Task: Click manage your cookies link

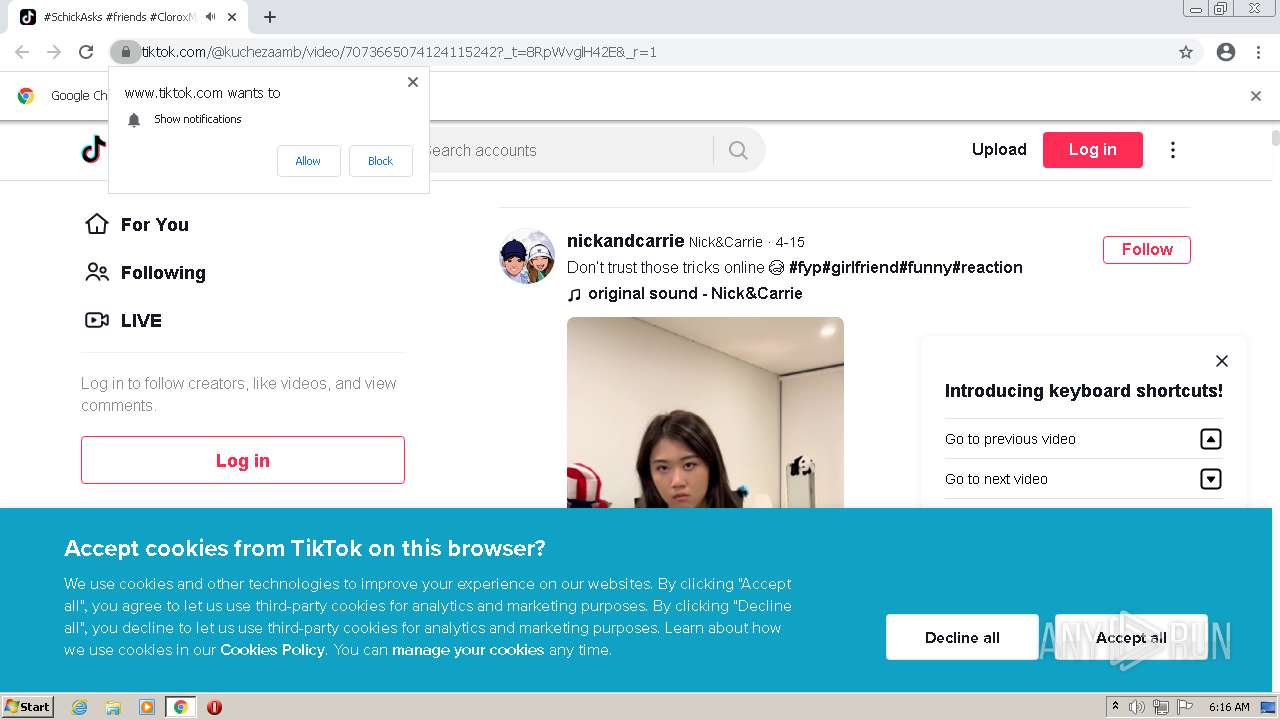Action: click(468, 650)
